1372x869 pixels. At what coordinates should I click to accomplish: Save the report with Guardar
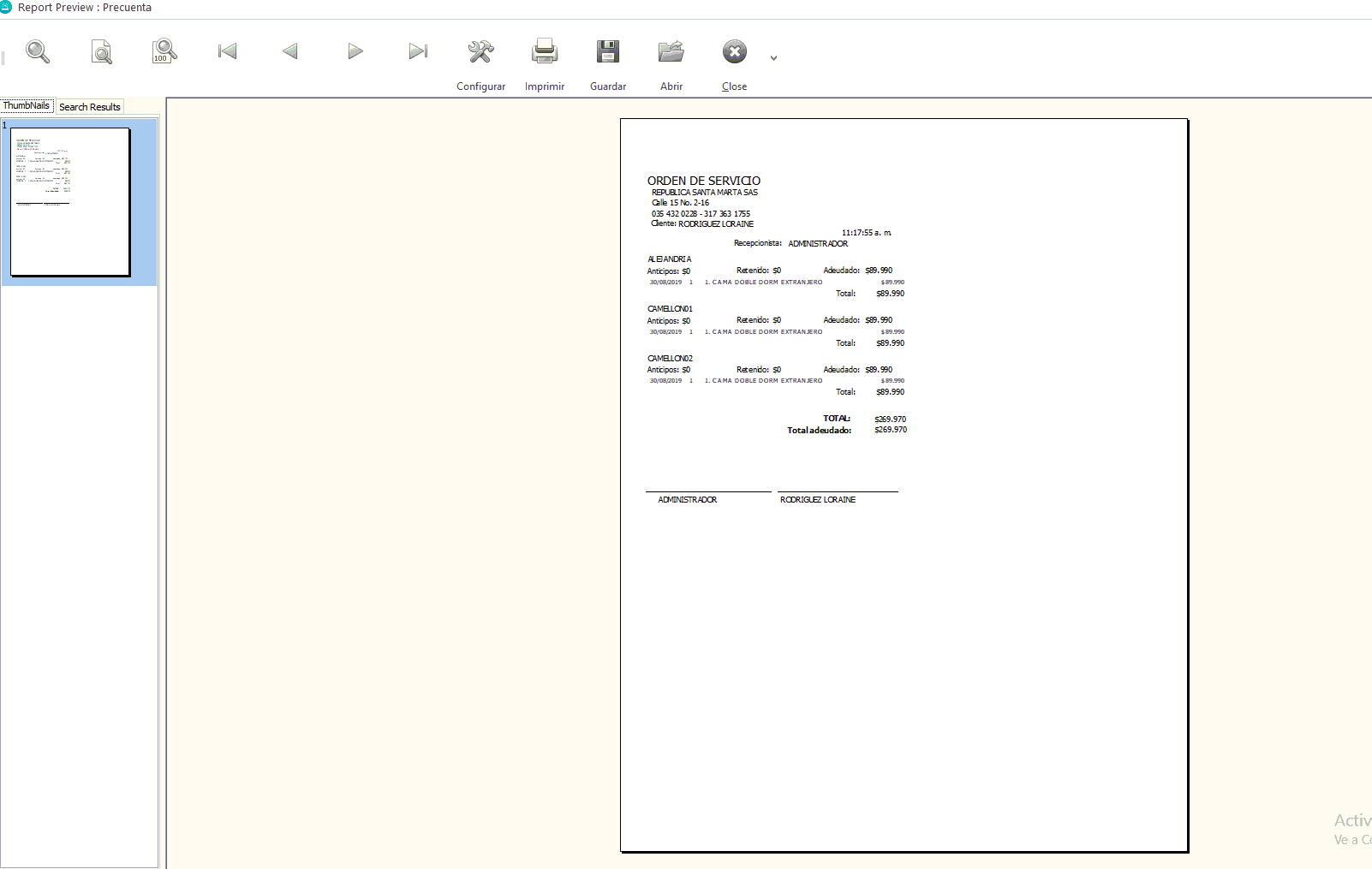point(608,62)
